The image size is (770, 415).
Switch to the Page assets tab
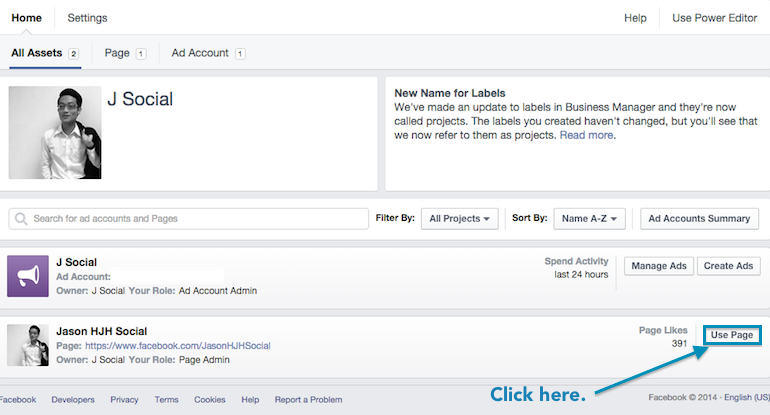coord(125,53)
